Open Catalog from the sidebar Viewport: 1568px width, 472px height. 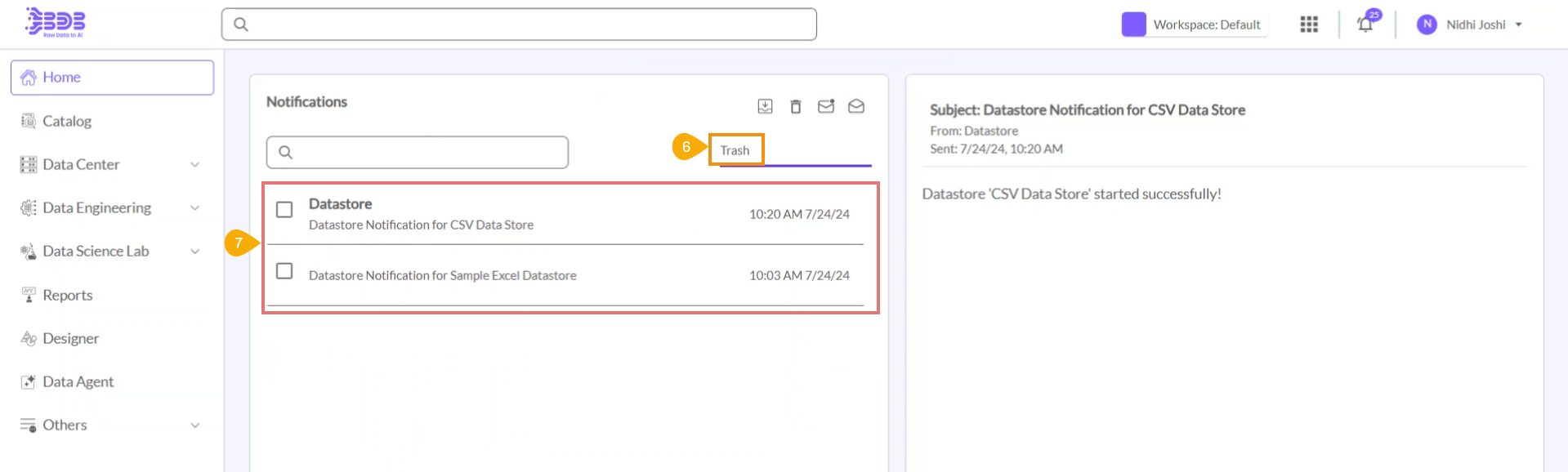[67, 121]
